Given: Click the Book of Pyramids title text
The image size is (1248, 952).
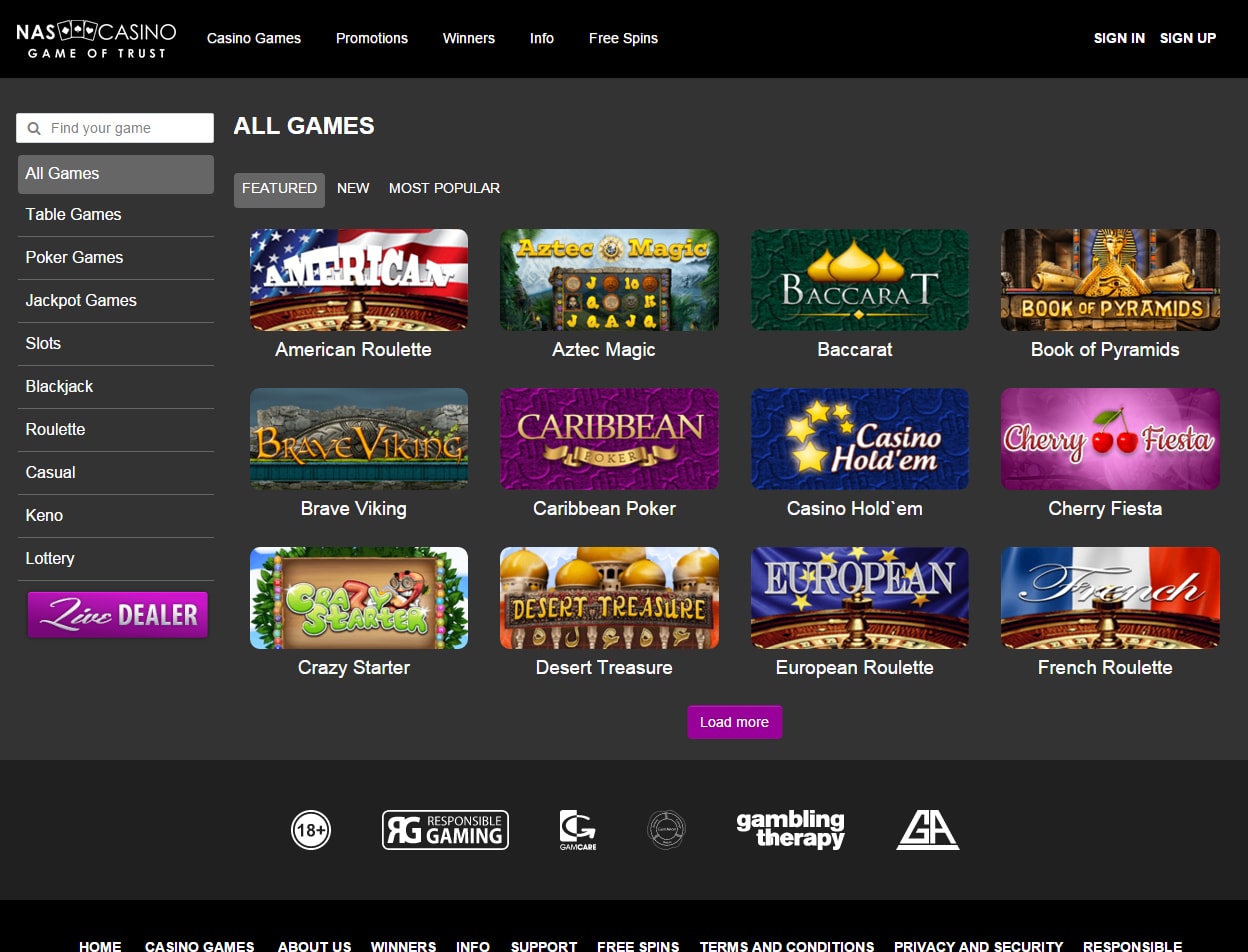Looking at the screenshot, I should pyautogui.click(x=1105, y=350).
